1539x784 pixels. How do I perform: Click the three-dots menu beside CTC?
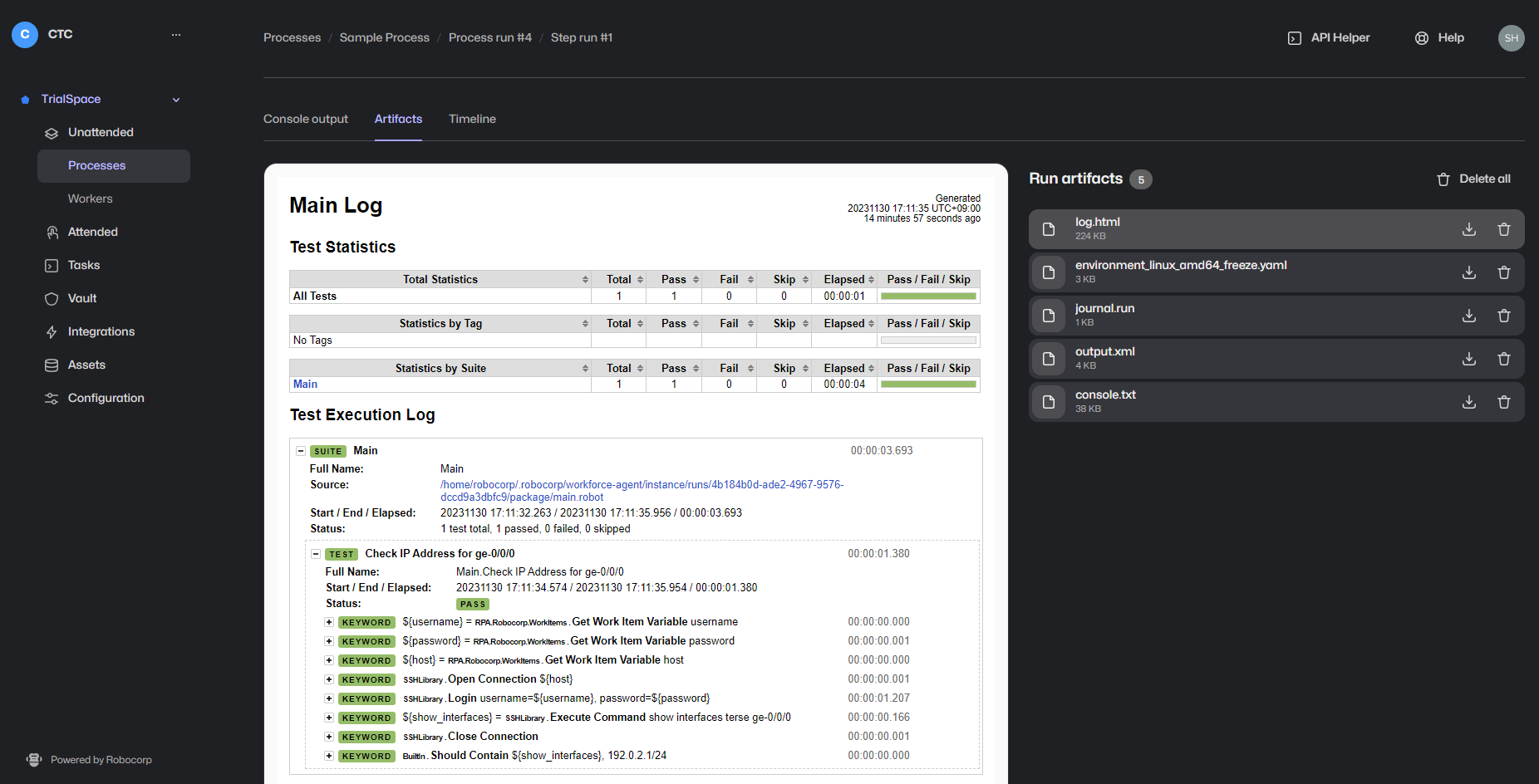click(x=176, y=35)
